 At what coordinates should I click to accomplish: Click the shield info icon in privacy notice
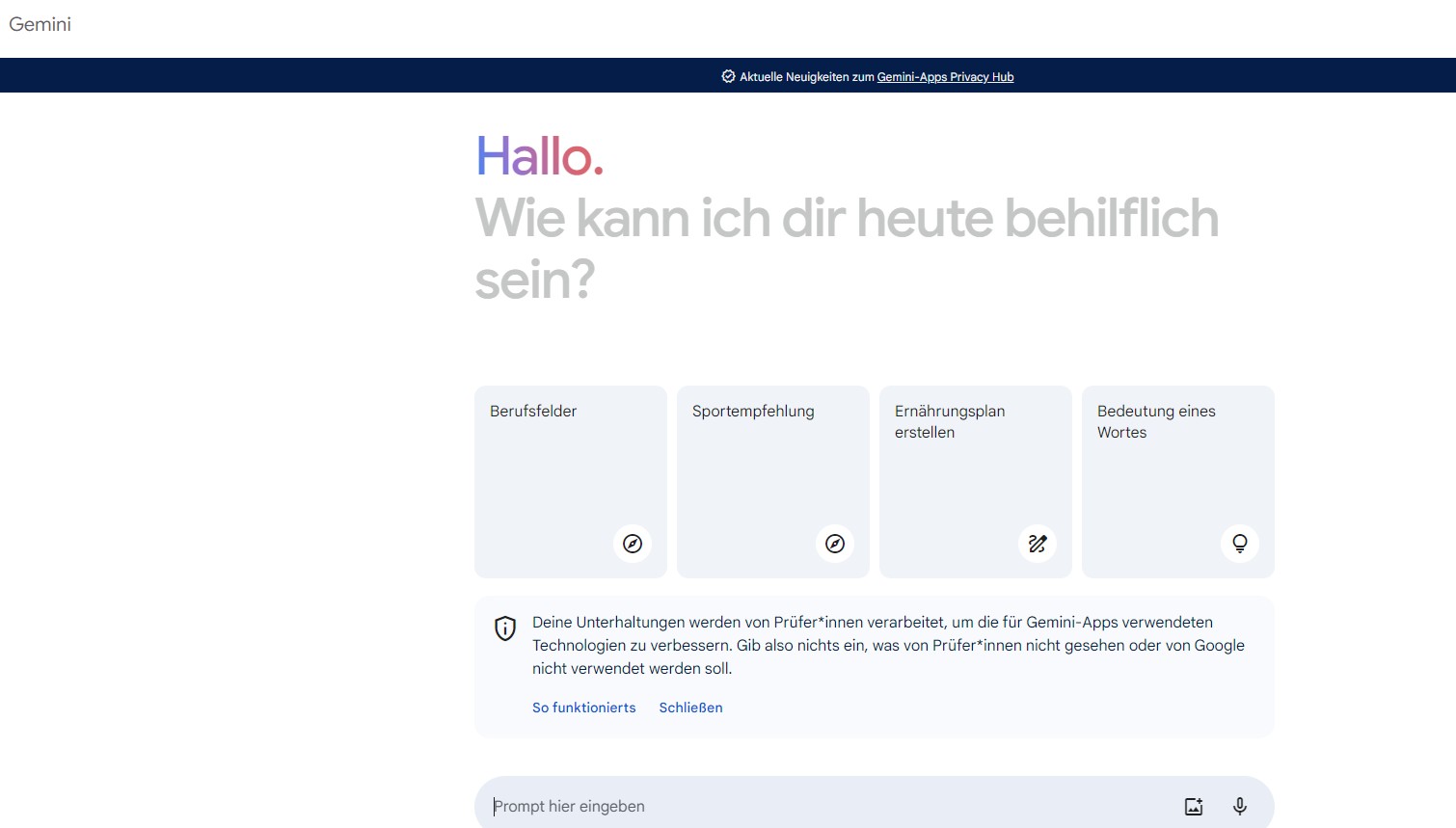point(505,628)
